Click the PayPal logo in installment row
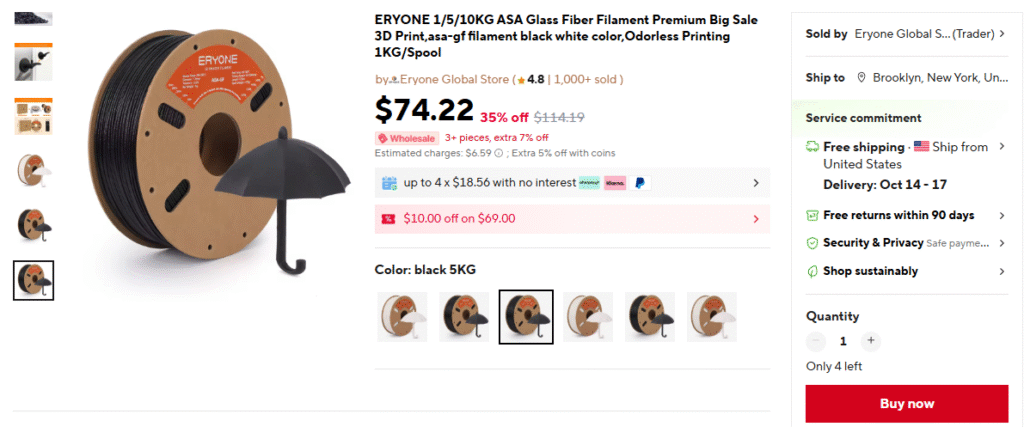1024x427 pixels. 641,183
